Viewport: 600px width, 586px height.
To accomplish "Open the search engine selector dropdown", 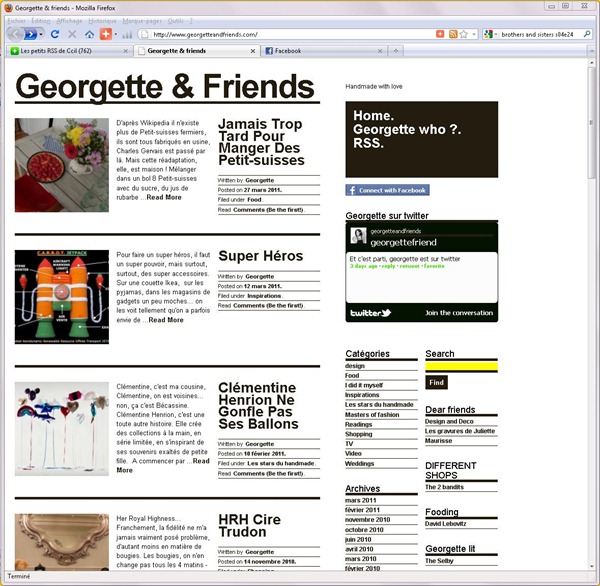I will pos(496,34).
